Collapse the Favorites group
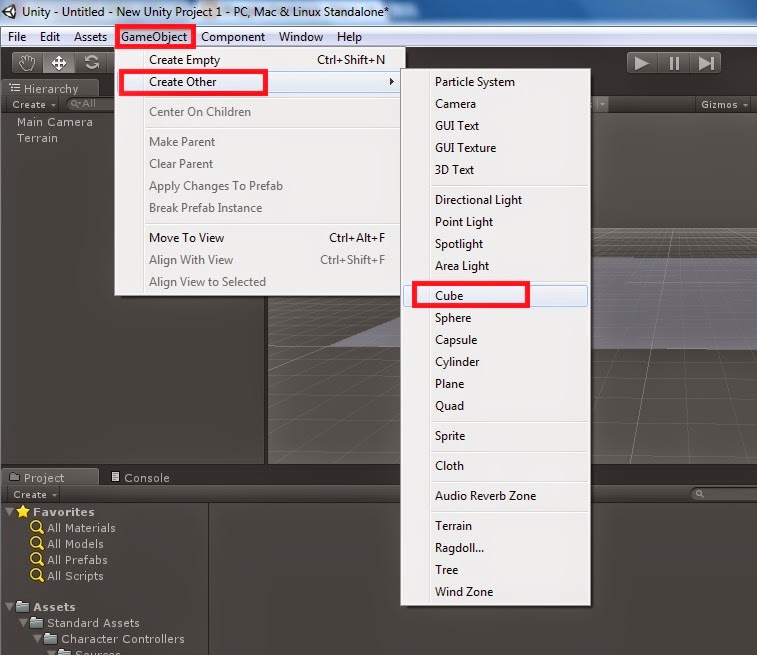757x655 pixels. (9, 512)
